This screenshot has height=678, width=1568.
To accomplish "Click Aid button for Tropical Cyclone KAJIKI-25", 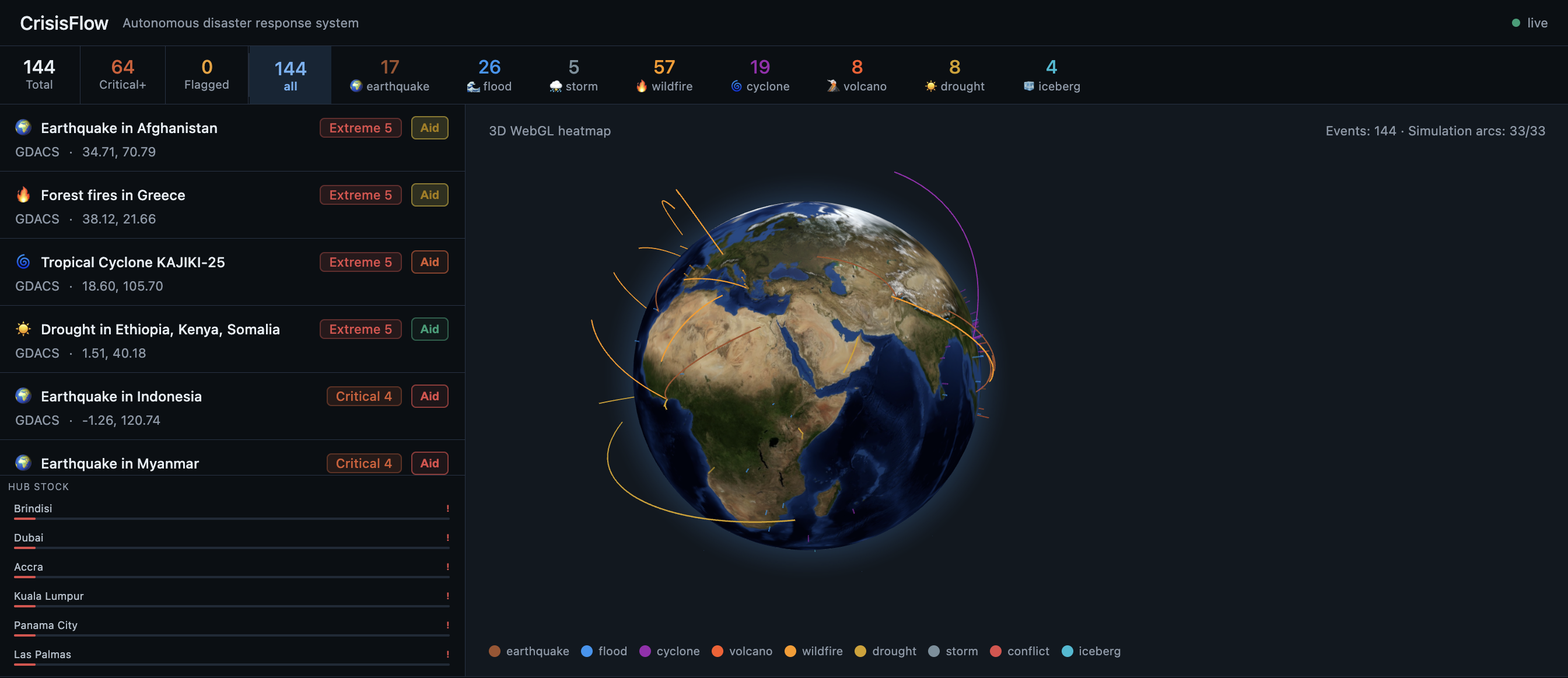I will pyautogui.click(x=429, y=263).
